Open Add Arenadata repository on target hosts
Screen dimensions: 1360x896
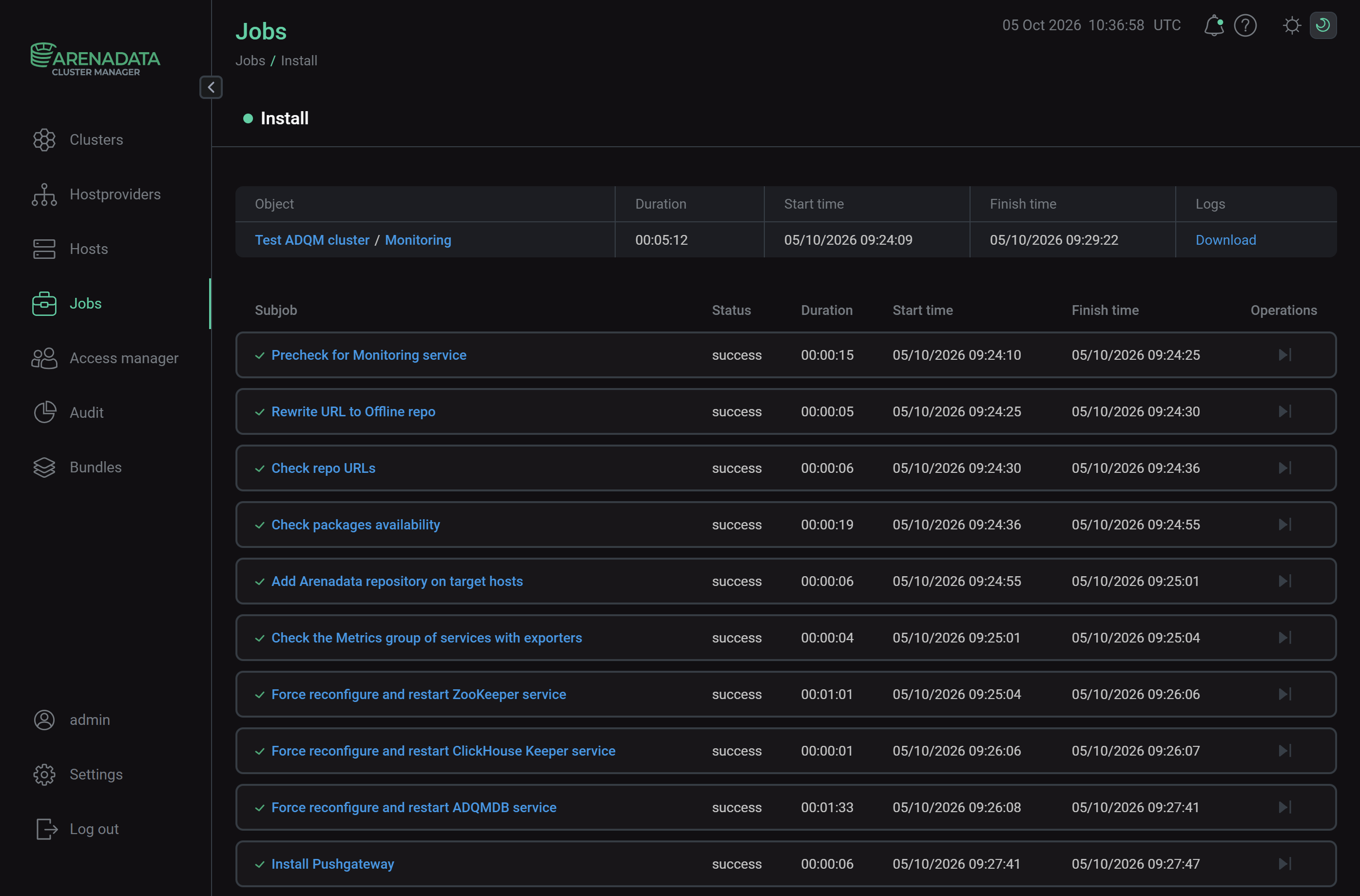397,581
